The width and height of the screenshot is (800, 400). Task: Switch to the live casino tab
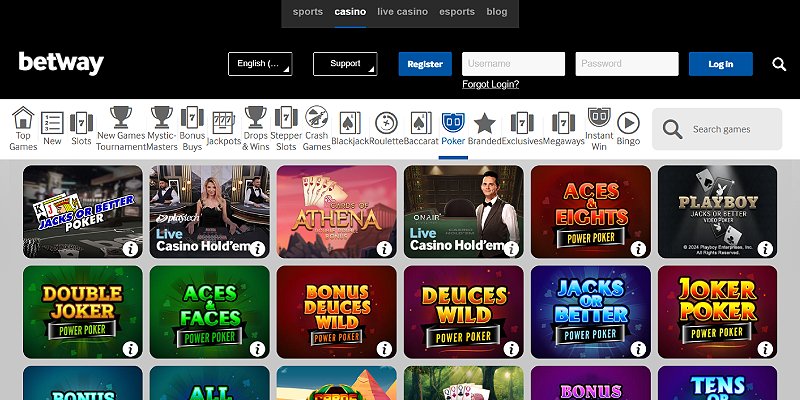[x=403, y=12]
